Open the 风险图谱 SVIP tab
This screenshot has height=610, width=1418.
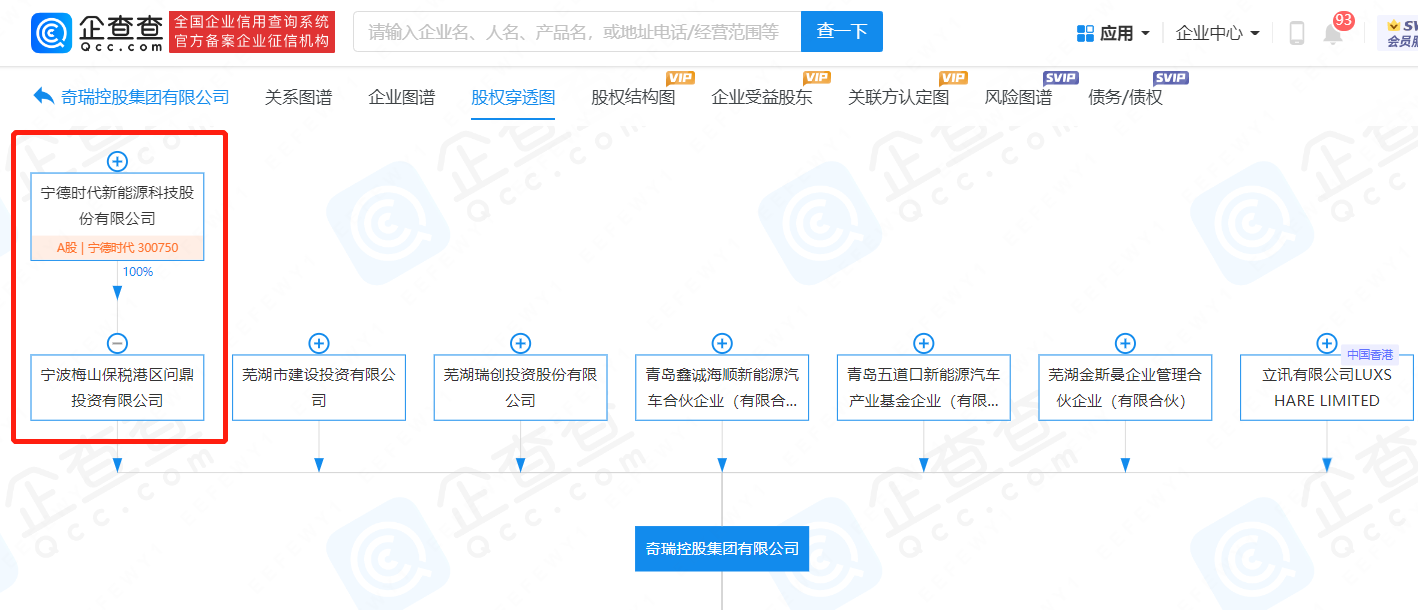[x=1018, y=97]
